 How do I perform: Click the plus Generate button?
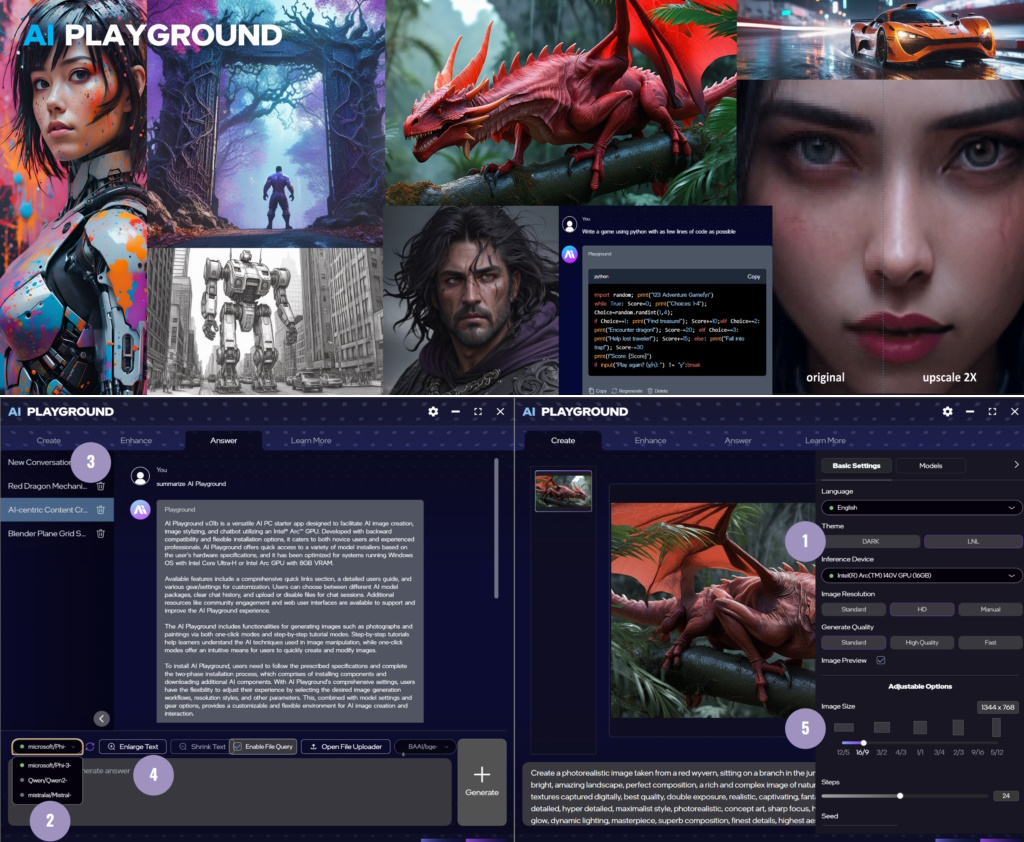pos(481,780)
